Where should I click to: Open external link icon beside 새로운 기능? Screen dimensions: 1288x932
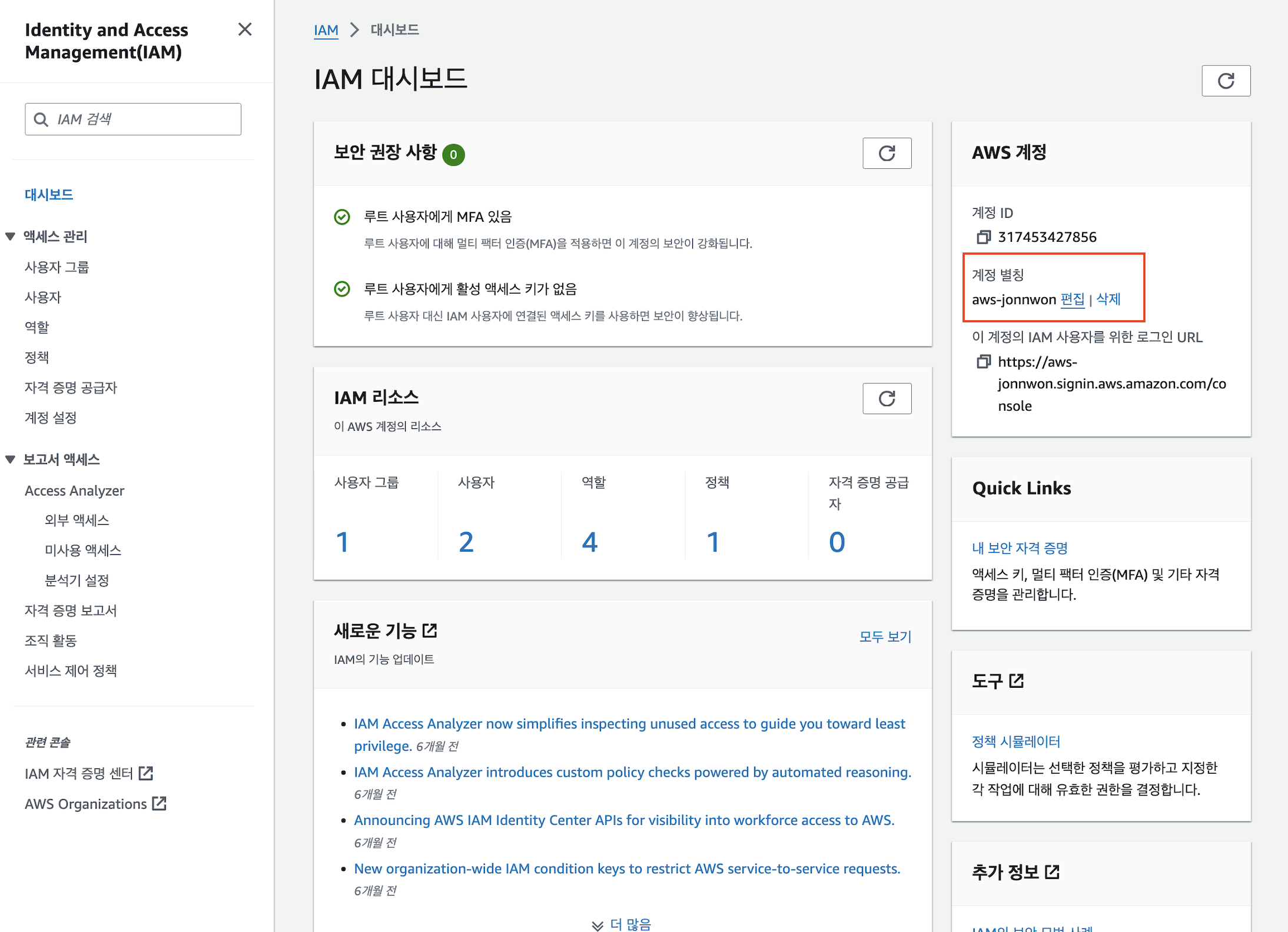(x=430, y=631)
